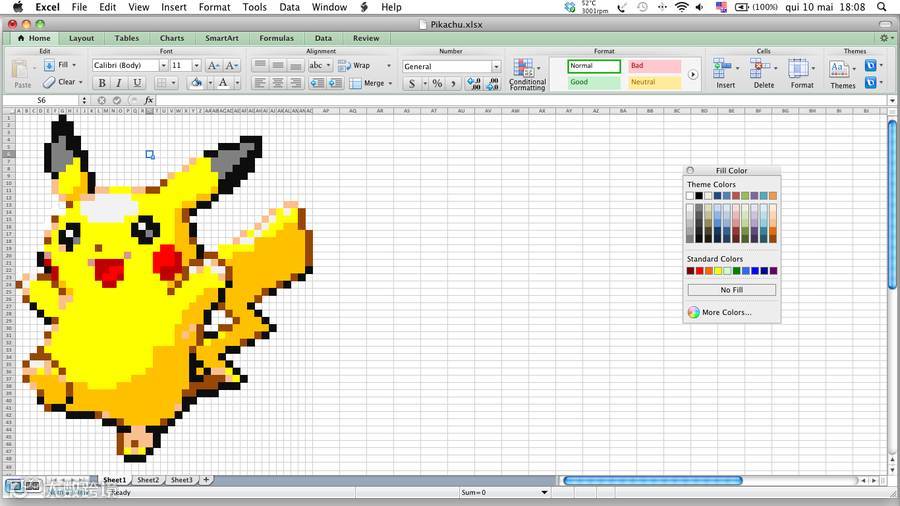Open the Themes gallery icon
Image resolution: width=900 pixels, height=506 pixels.
838,69
